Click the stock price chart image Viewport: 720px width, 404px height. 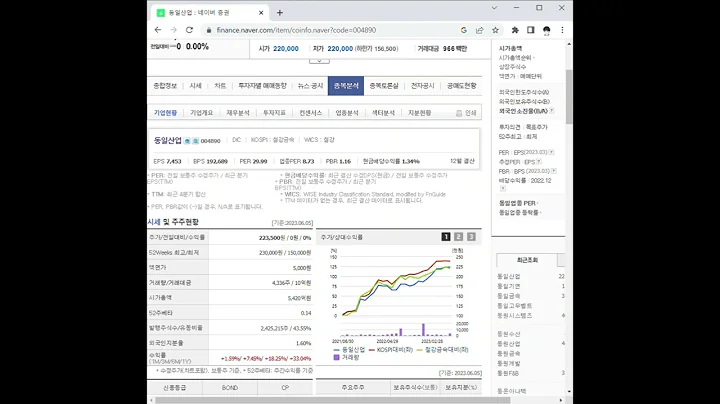399,303
